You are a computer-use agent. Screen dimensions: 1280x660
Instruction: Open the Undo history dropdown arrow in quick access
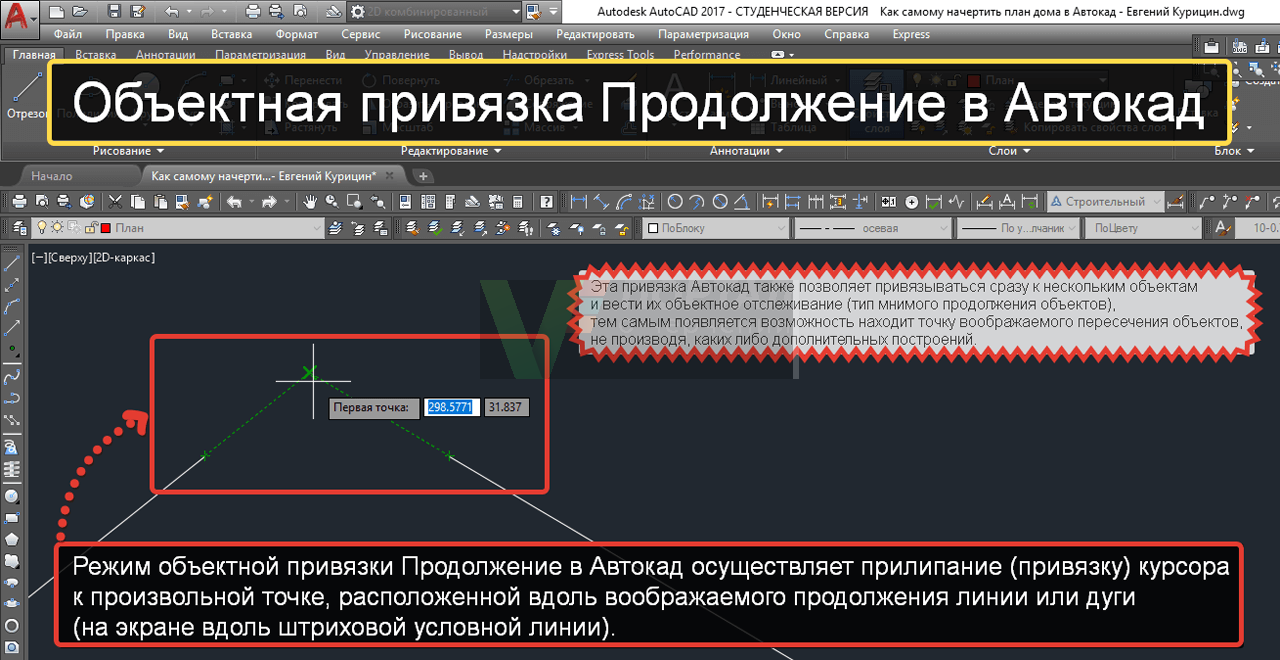click(189, 12)
